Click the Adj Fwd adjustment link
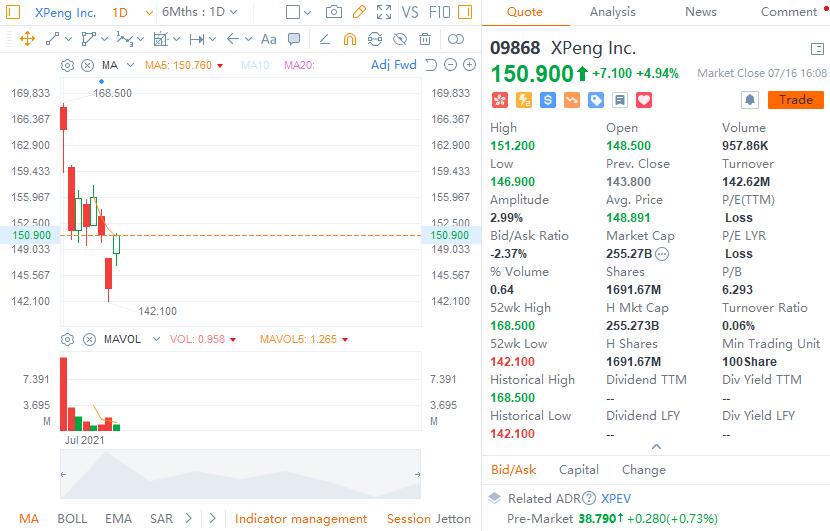The image size is (830, 531). click(x=394, y=65)
